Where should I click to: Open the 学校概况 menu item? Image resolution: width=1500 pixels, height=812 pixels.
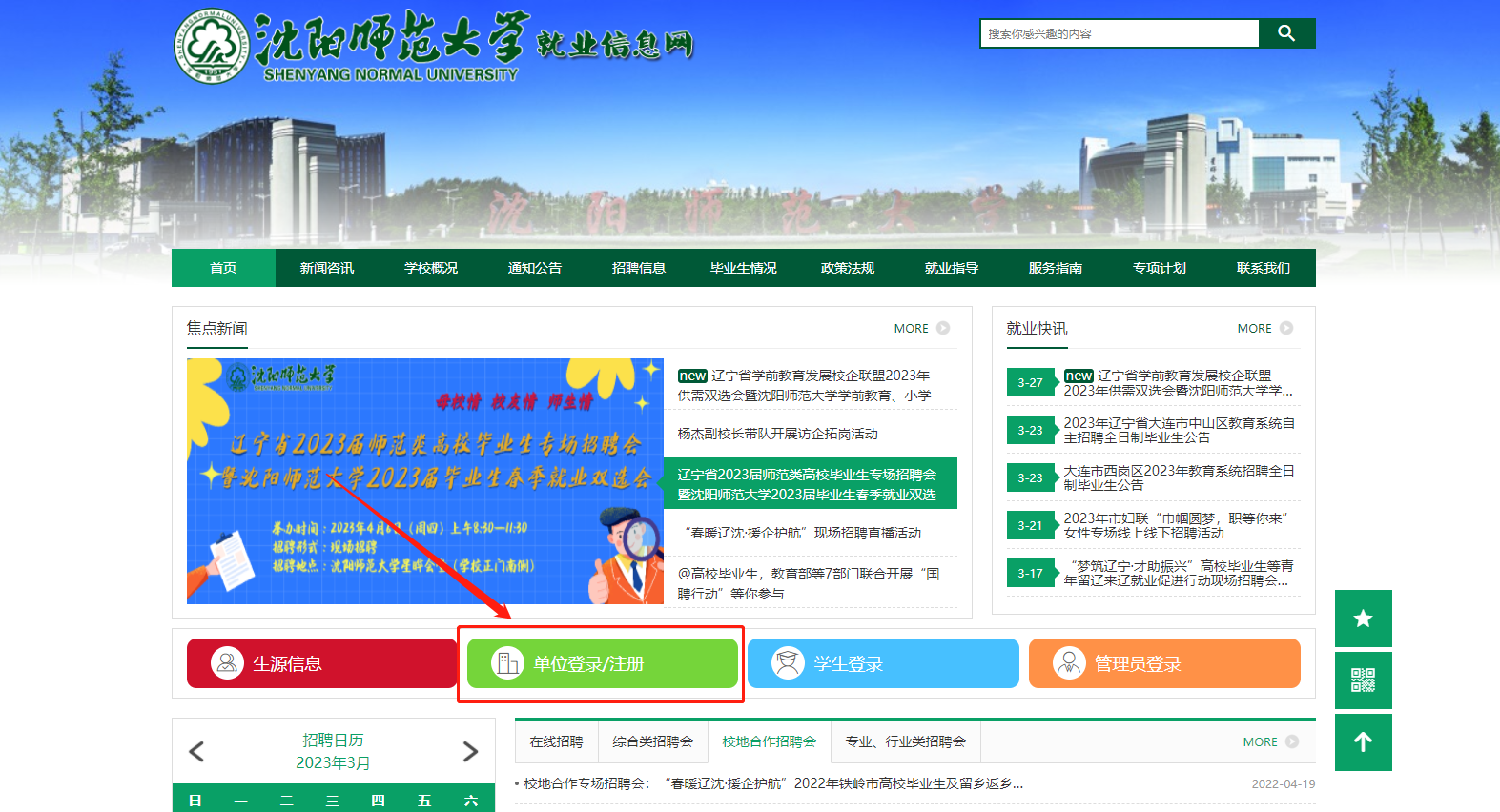431,268
